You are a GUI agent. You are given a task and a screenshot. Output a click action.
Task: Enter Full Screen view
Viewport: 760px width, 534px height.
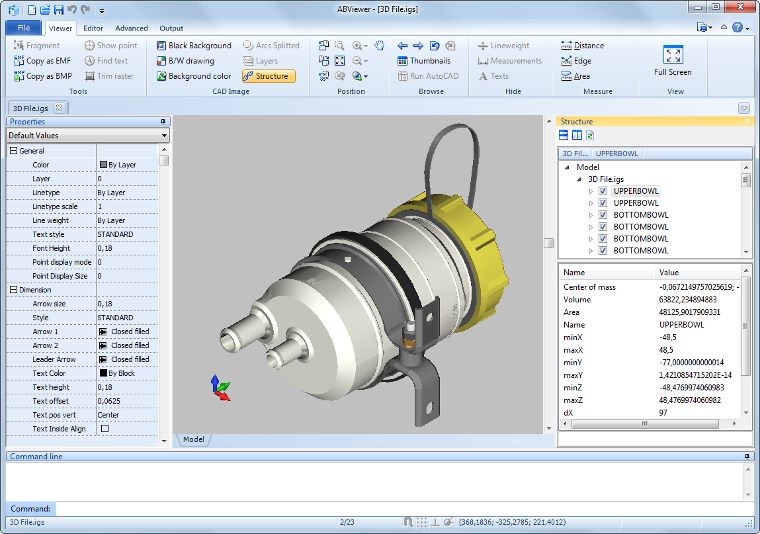(x=673, y=60)
